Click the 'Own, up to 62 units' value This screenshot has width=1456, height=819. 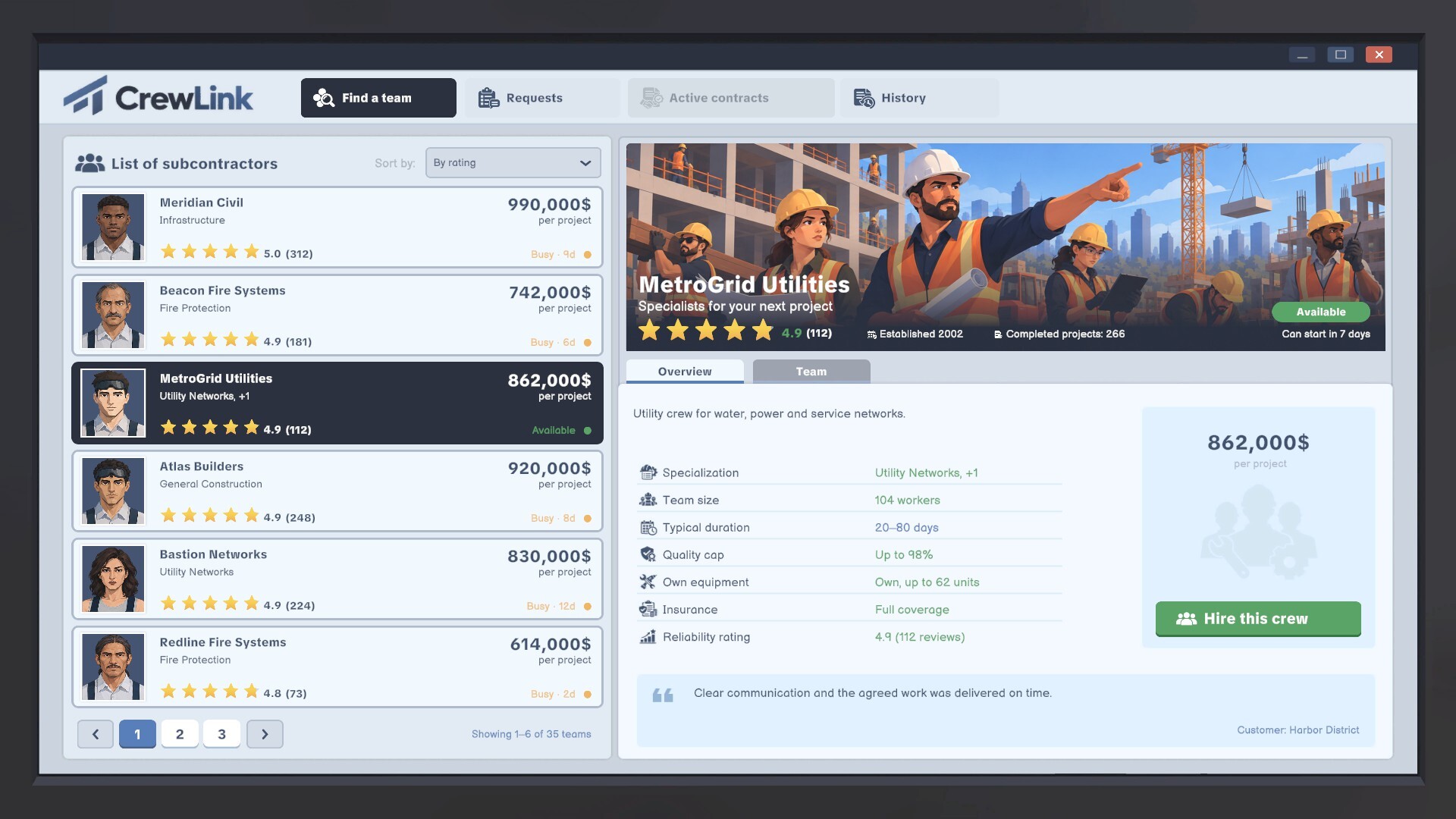coord(927,582)
